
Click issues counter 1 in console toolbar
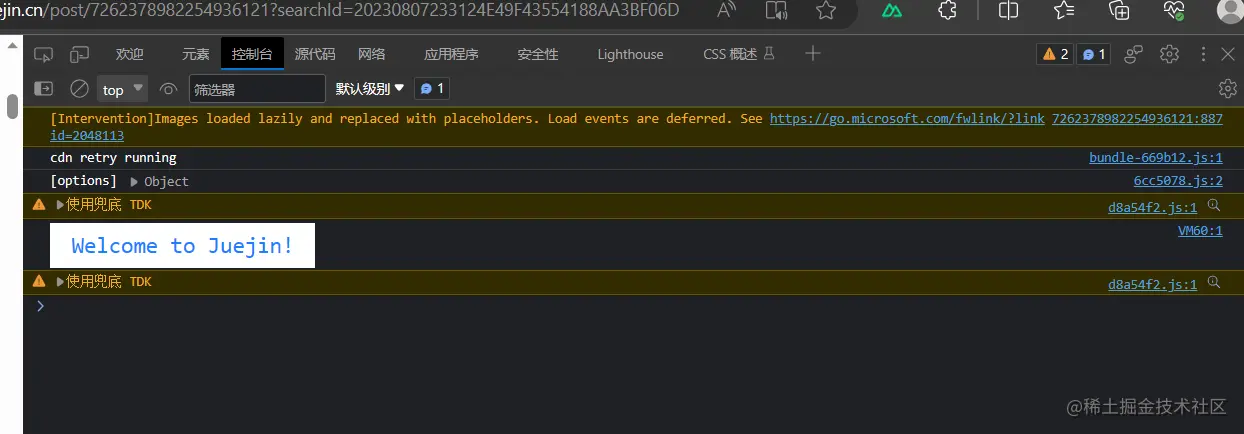tap(432, 89)
